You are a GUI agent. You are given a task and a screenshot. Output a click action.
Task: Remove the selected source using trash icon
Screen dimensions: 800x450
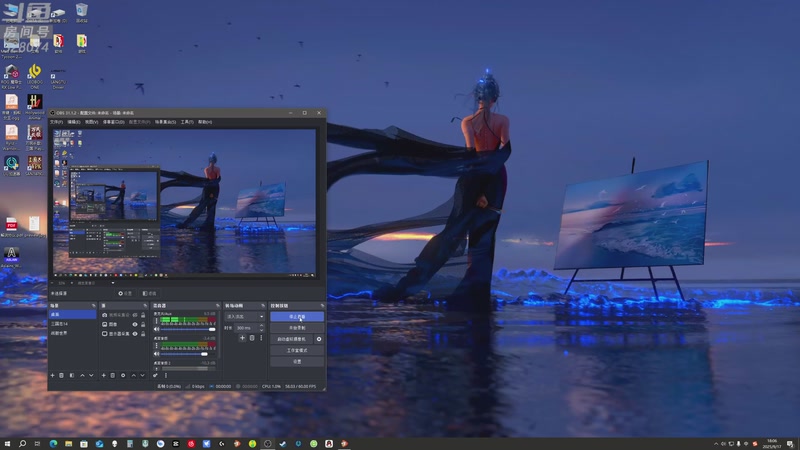click(x=113, y=376)
